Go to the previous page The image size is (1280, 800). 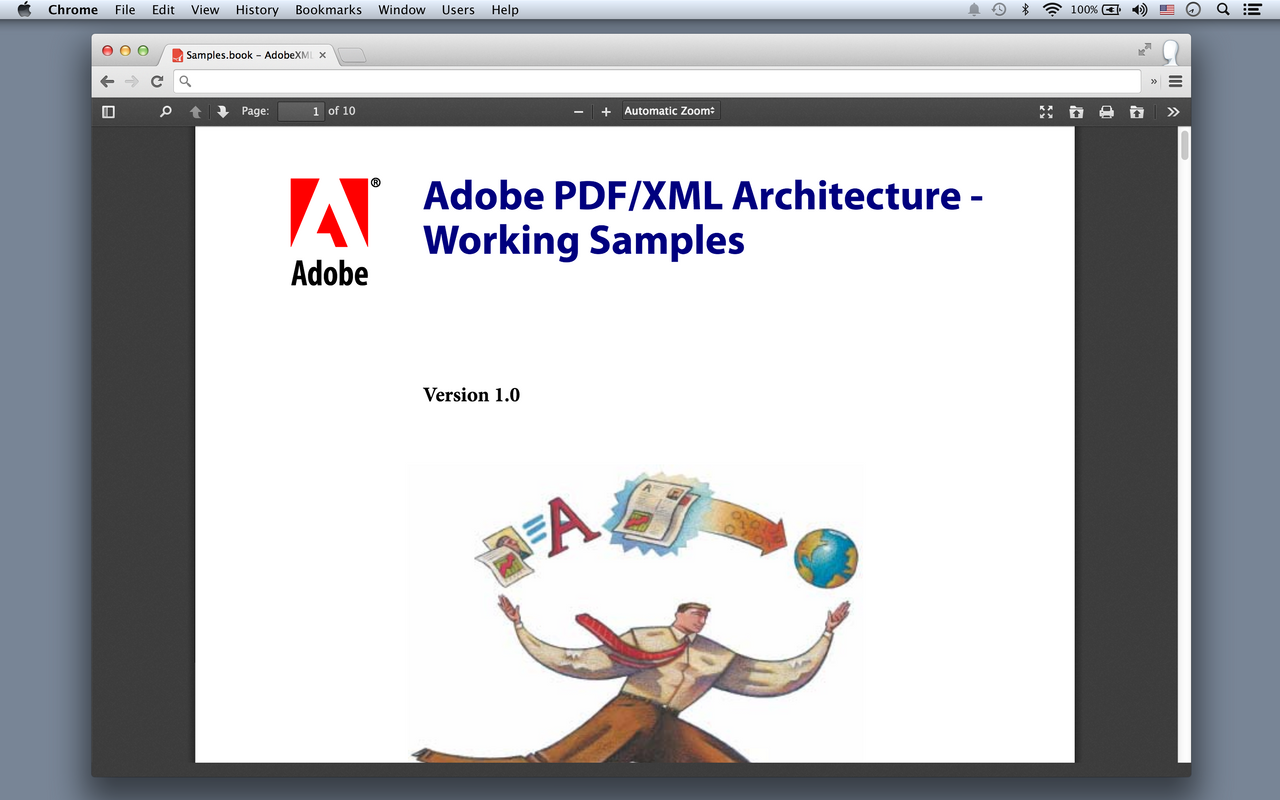click(x=195, y=111)
